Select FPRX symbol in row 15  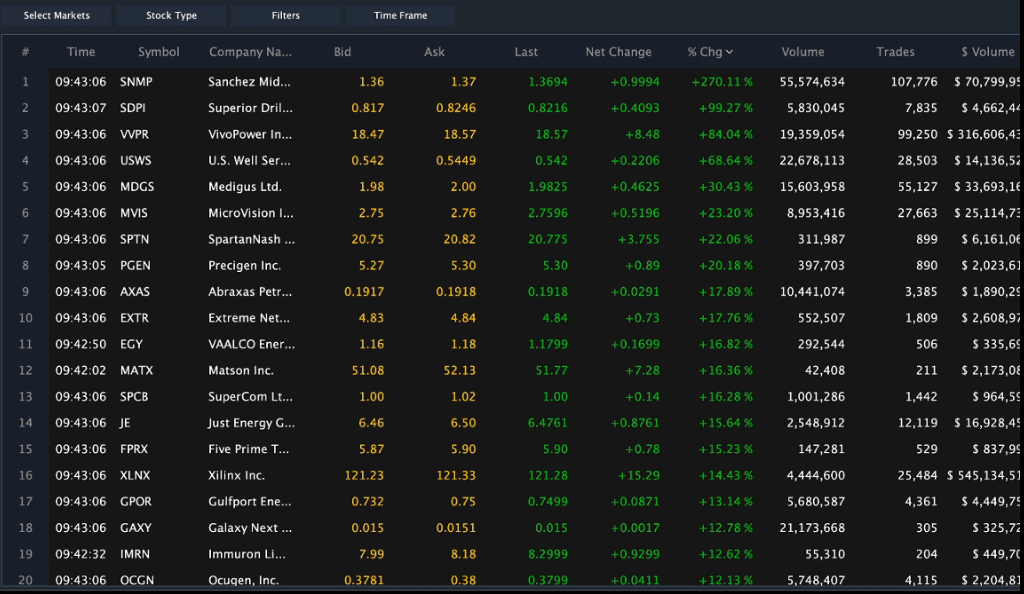(x=134, y=449)
